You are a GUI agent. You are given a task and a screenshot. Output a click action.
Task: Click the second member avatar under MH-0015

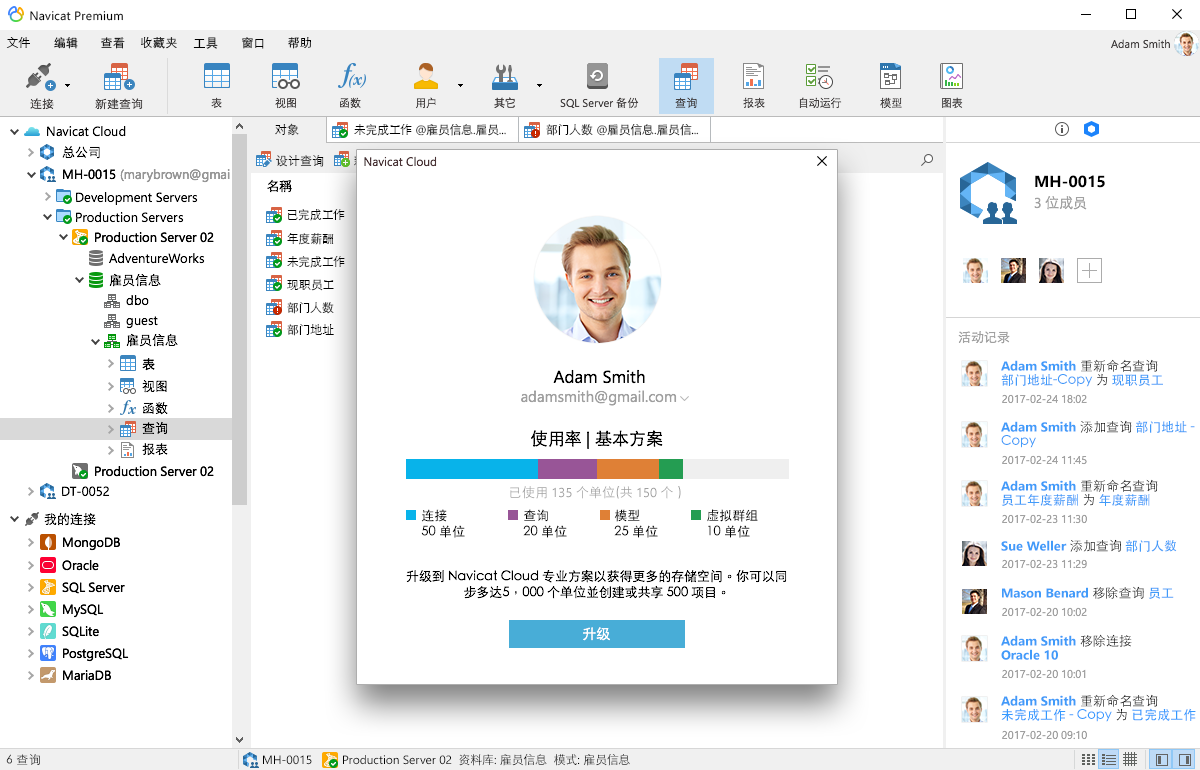click(x=1014, y=270)
